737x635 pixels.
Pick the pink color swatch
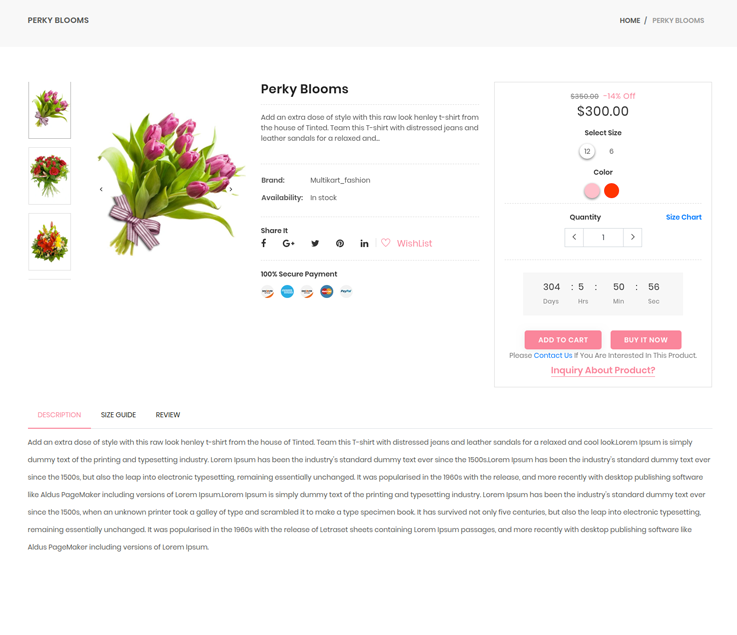coord(592,190)
